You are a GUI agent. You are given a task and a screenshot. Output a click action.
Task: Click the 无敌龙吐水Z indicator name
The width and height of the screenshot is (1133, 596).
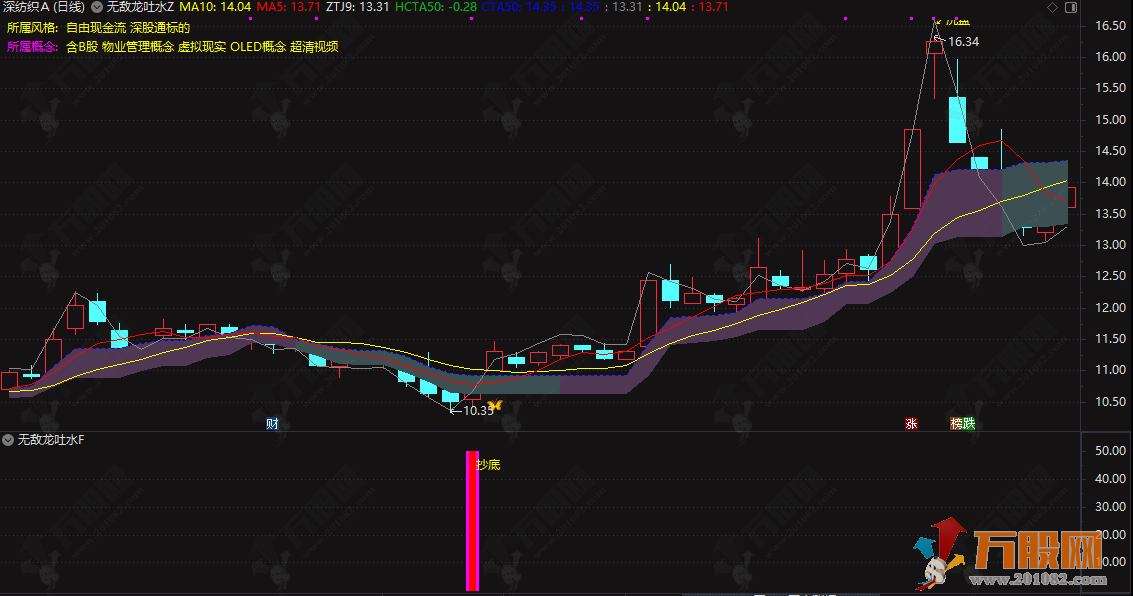[x=141, y=7]
